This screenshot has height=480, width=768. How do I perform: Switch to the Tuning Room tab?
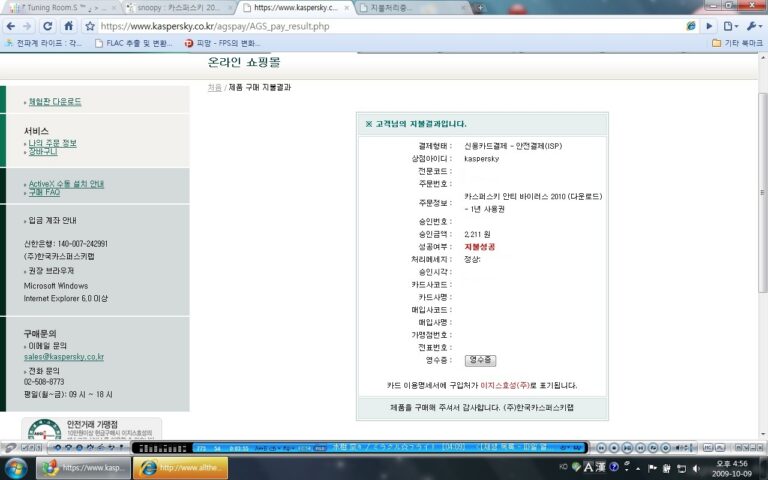(x=62, y=8)
